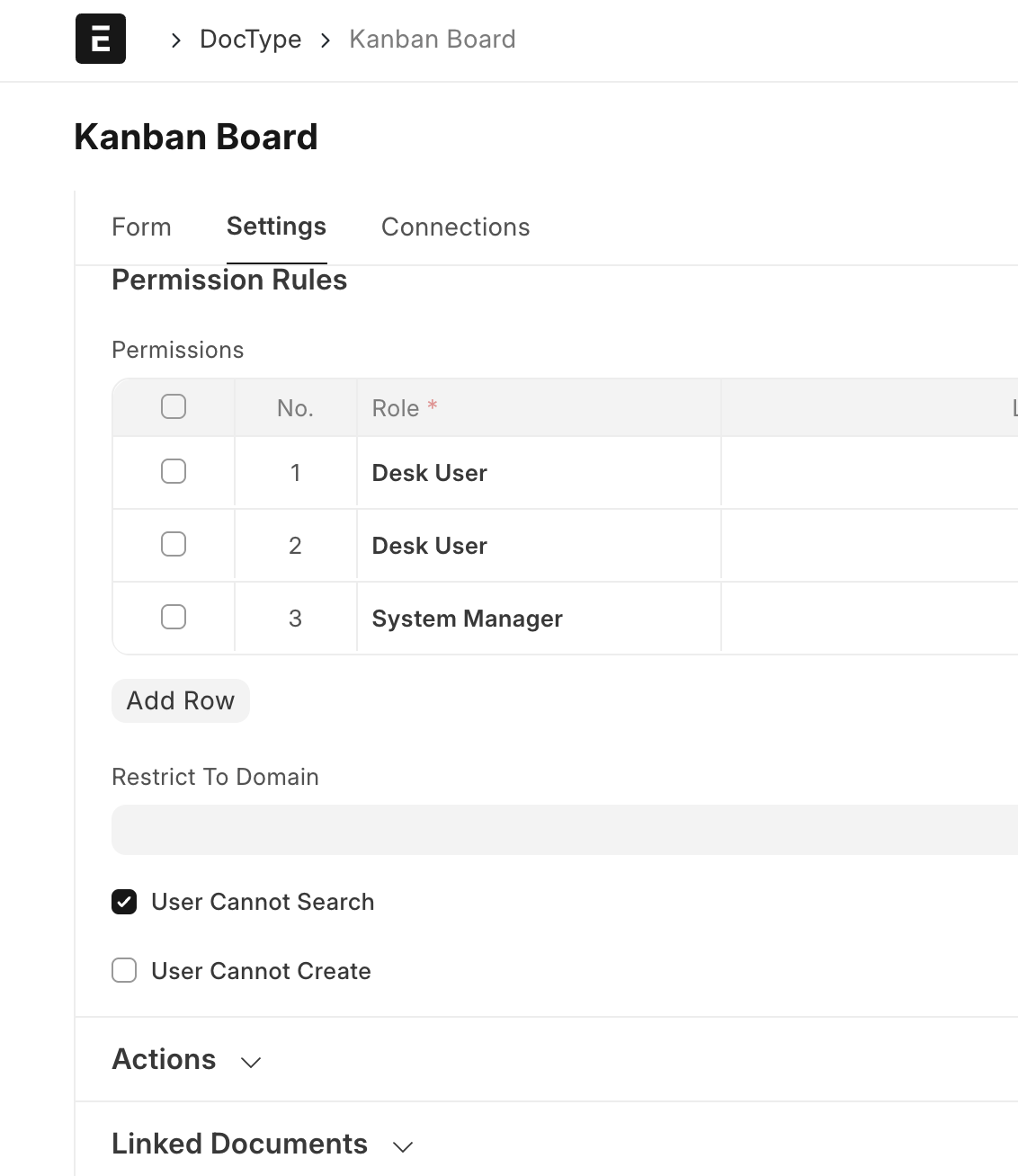Open the Settings tab

276,227
